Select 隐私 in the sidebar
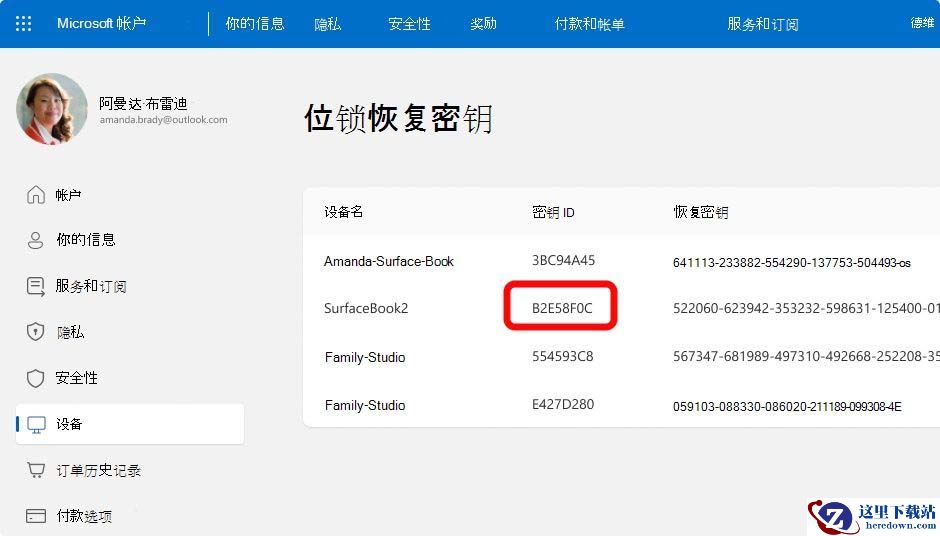The image size is (940, 536). 70,332
